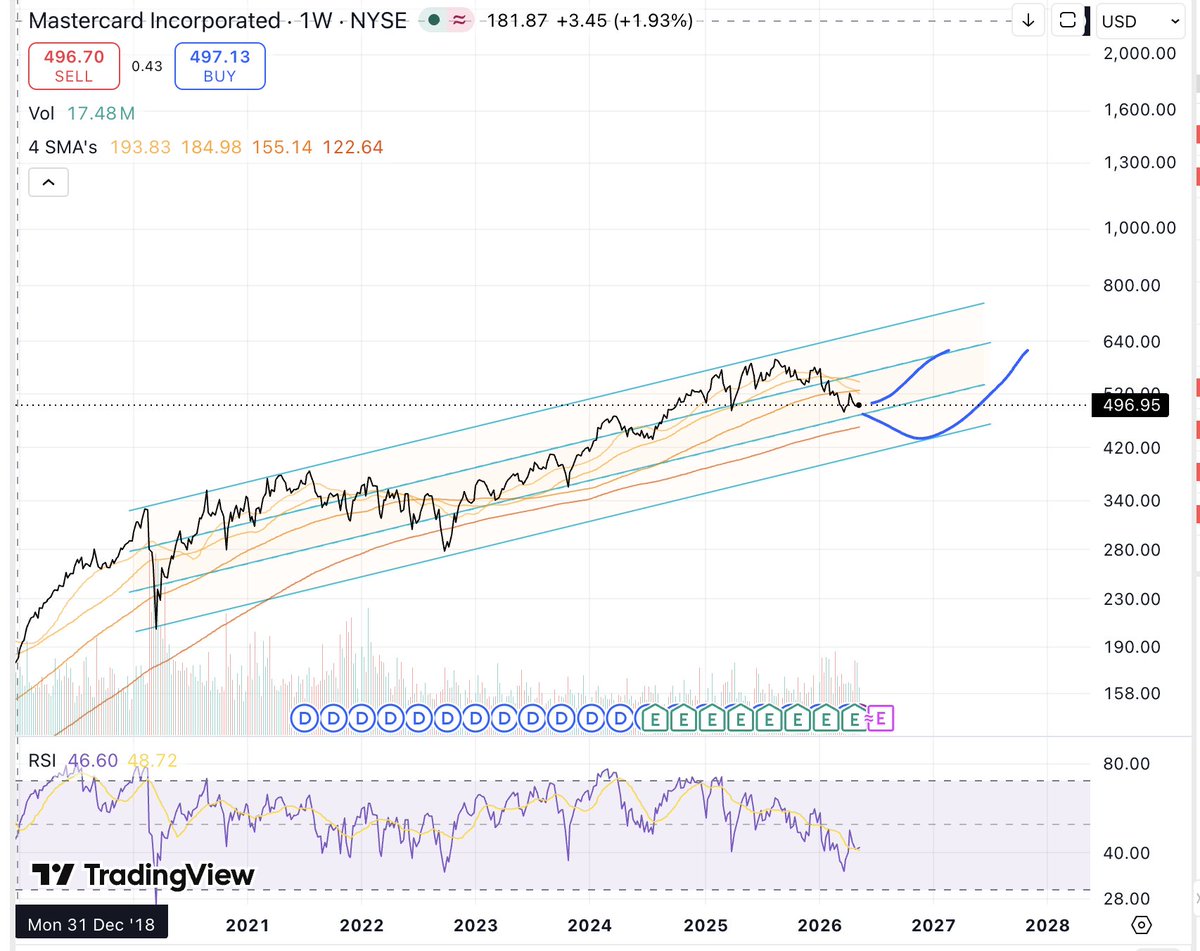
Task: Click the 1W interval in chart title
Action: click(x=315, y=20)
